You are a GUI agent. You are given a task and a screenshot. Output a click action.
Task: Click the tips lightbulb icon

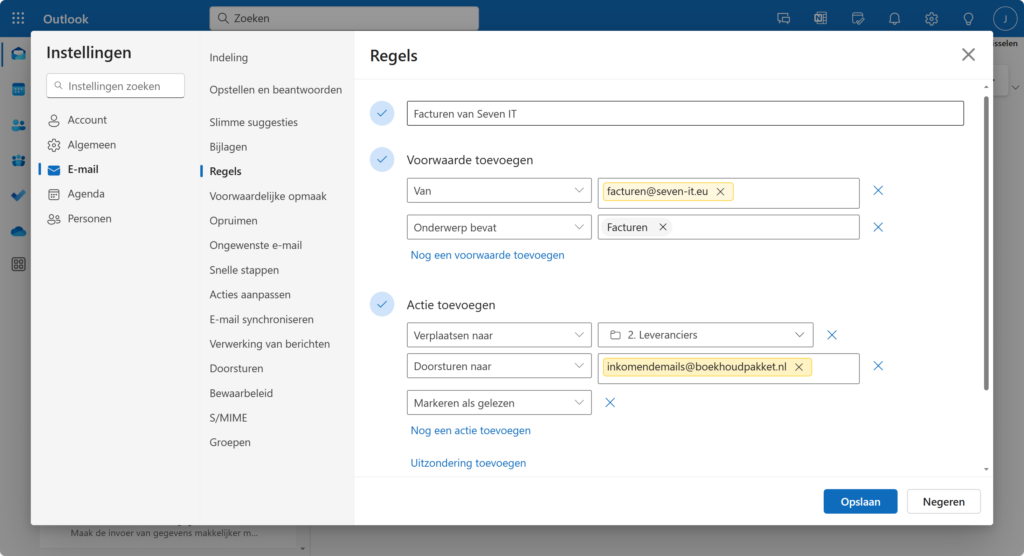pos(968,18)
